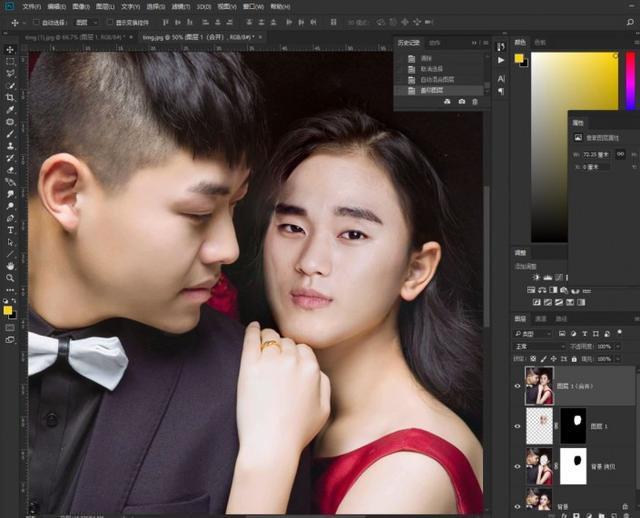Viewport: 640px width, 518px height.
Task: Toggle the 显示变换控件 checkbox
Action: pyautogui.click(x=110, y=21)
